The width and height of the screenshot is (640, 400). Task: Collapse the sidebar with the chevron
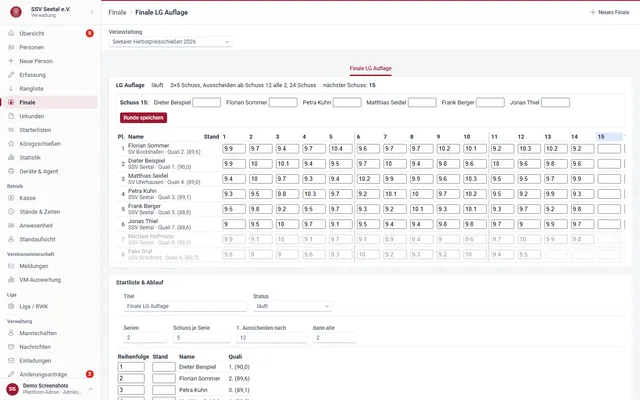[92, 12]
